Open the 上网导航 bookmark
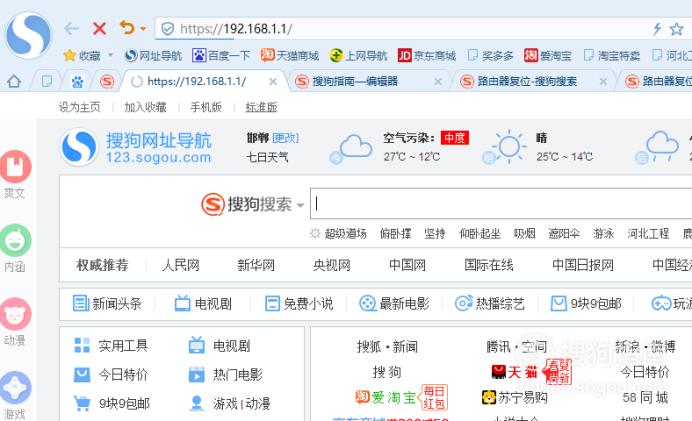The image size is (692, 421). coord(358,56)
